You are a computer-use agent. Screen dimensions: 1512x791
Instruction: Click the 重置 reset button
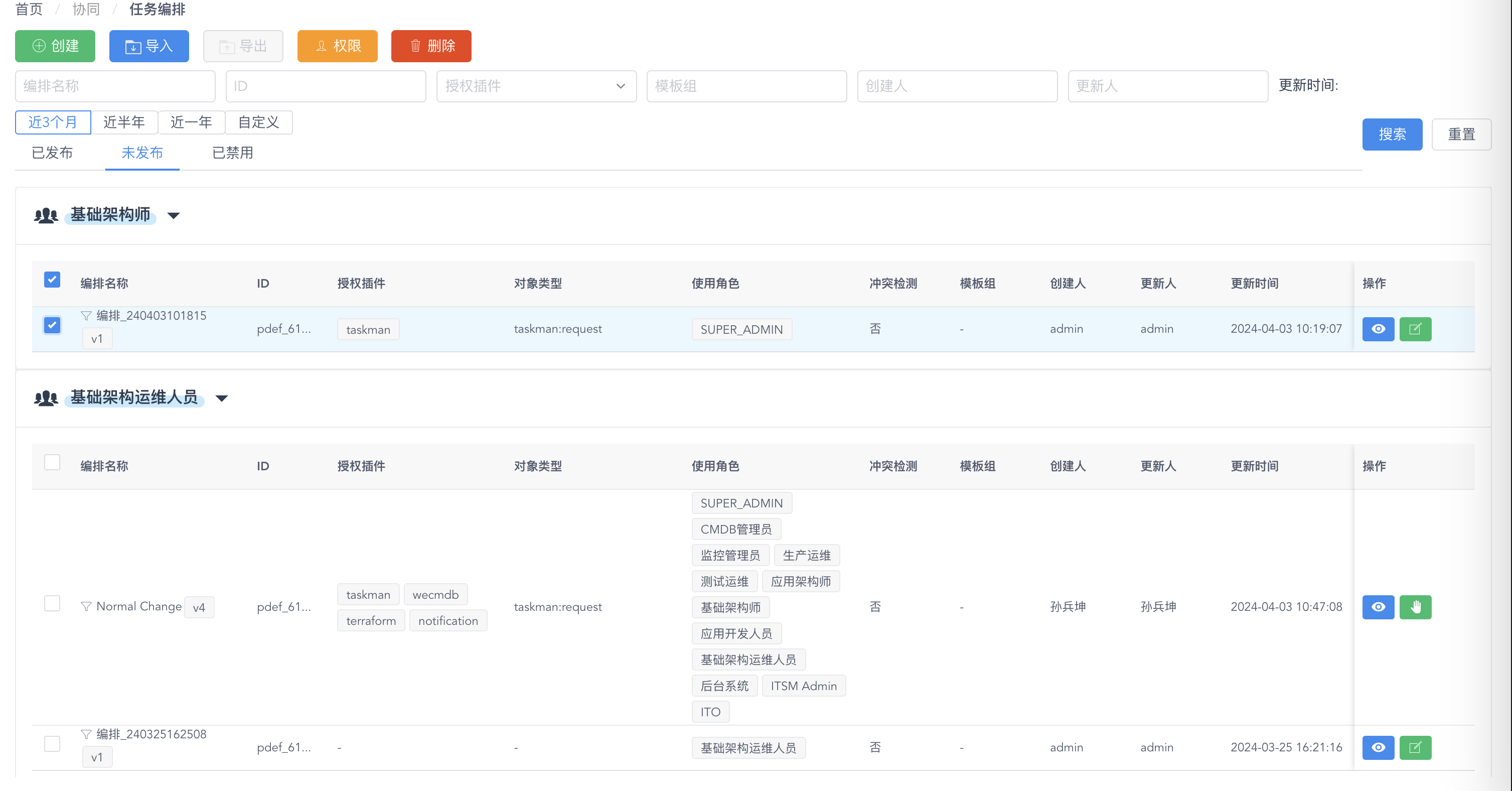(1461, 135)
